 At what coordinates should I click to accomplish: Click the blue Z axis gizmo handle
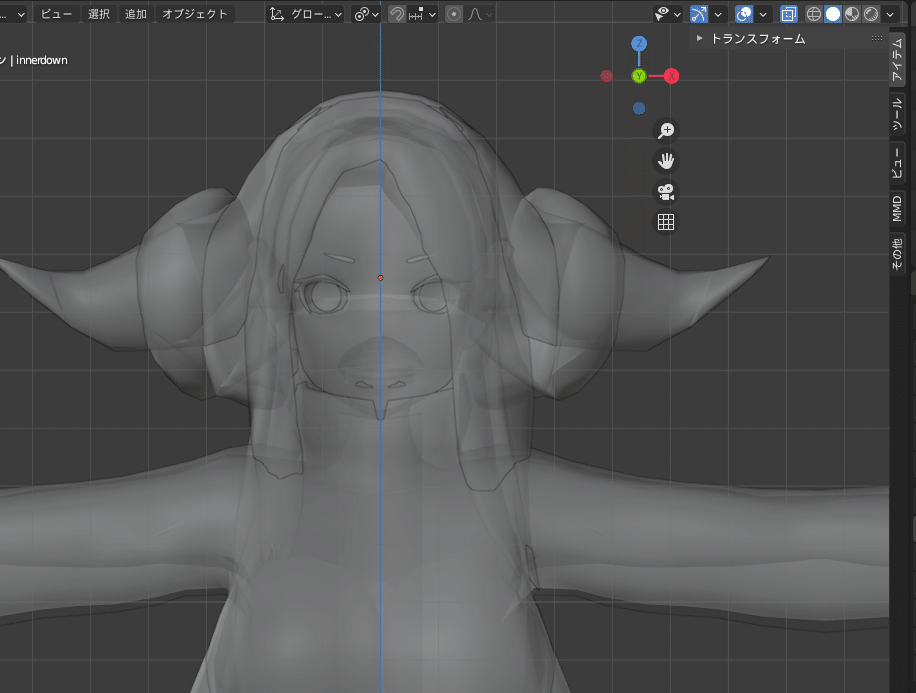tap(639, 43)
